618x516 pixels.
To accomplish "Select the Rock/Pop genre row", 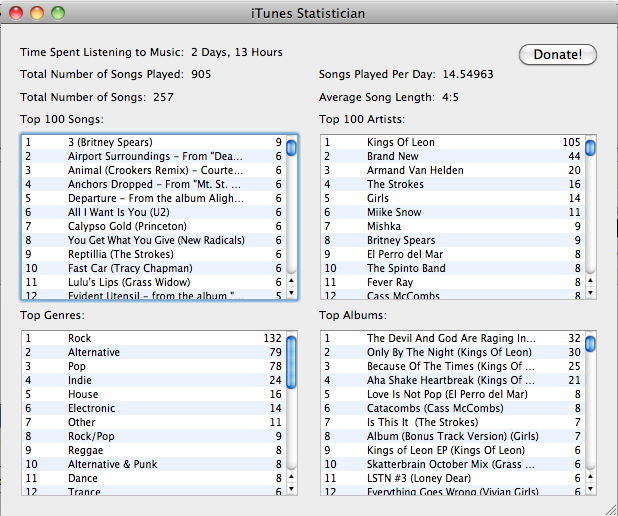I will 154,436.
